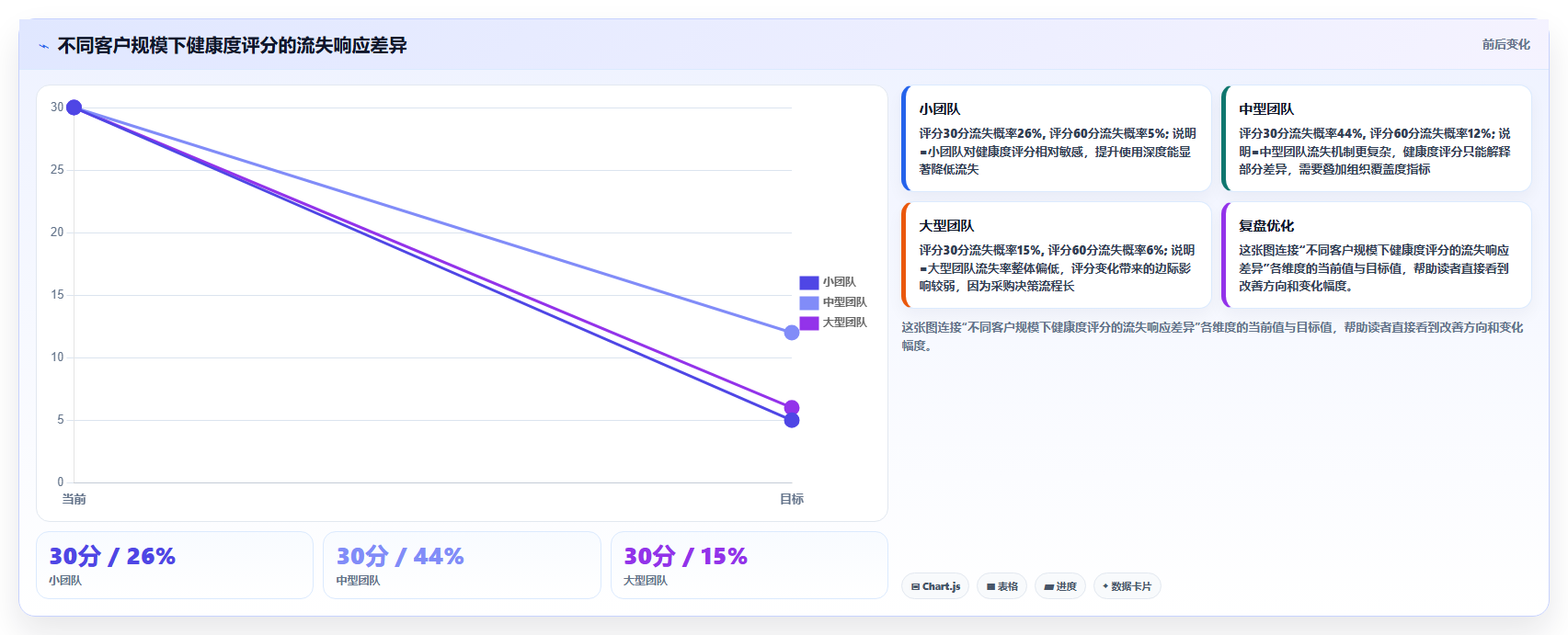Image resolution: width=1568 pixels, height=635 pixels.
Task: Click the 中型团队 target point at 12
Action: tap(792, 333)
